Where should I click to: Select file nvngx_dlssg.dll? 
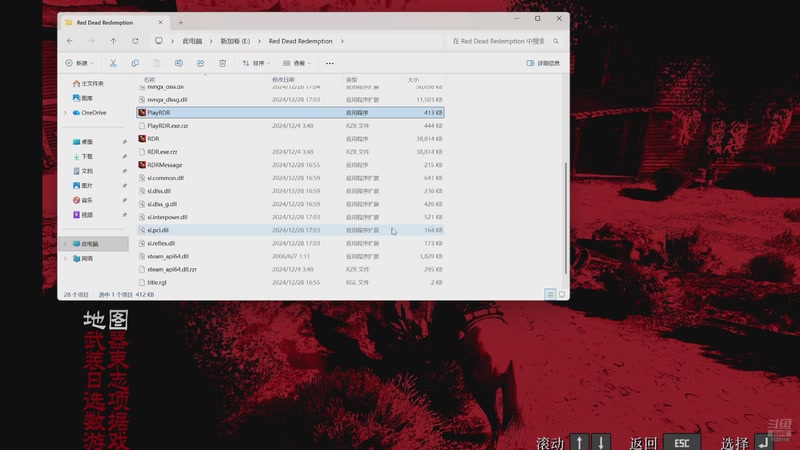click(290, 99)
